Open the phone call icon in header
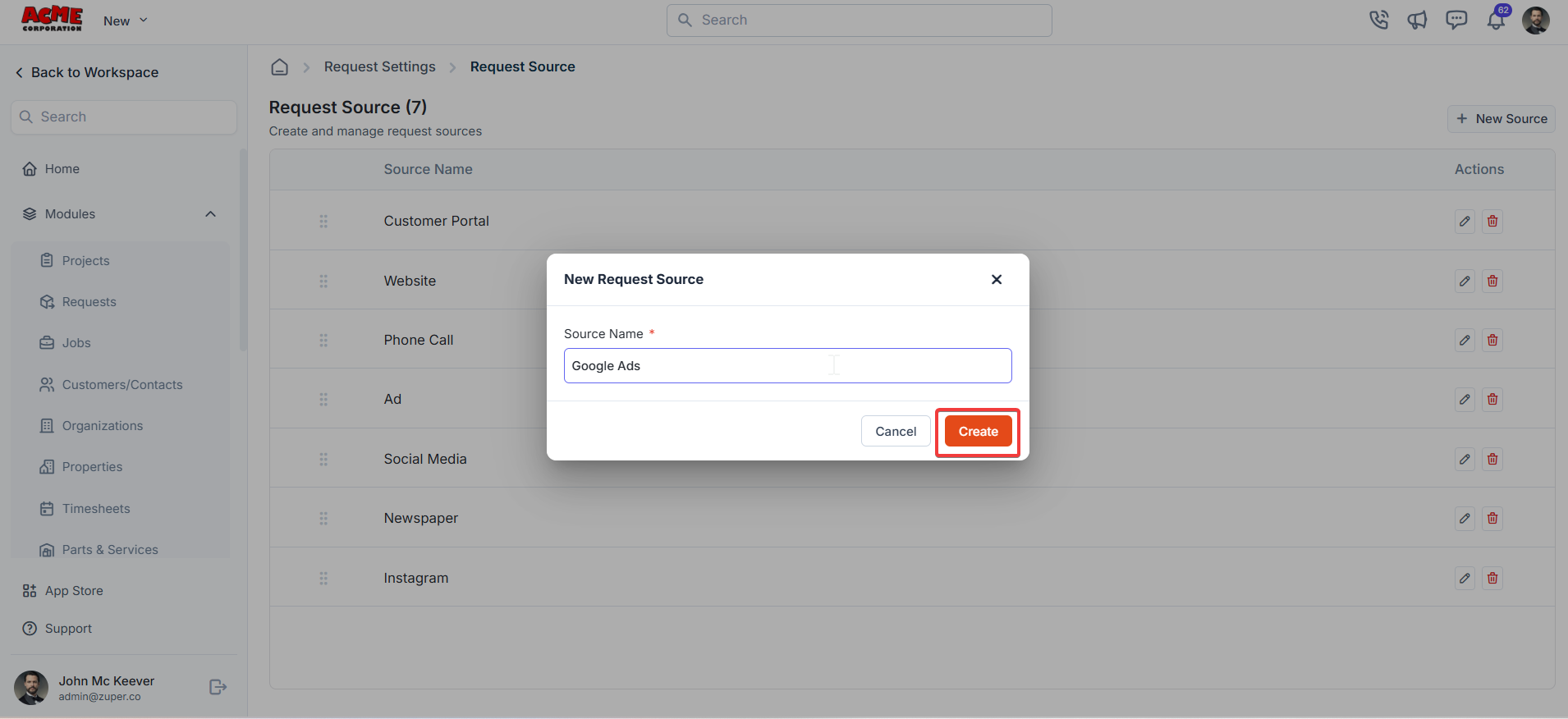Viewport: 1568px width, 719px height. (x=1378, y=21)
